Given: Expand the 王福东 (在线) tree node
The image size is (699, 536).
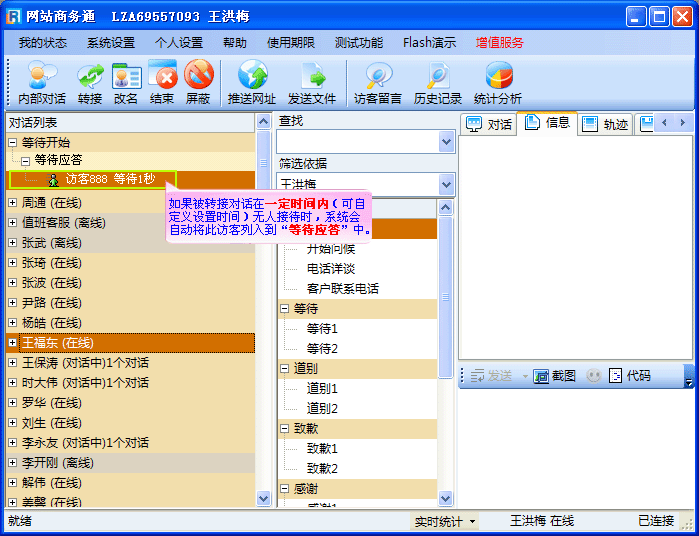Looking at the screenshot, I should [x=13, y=343].
